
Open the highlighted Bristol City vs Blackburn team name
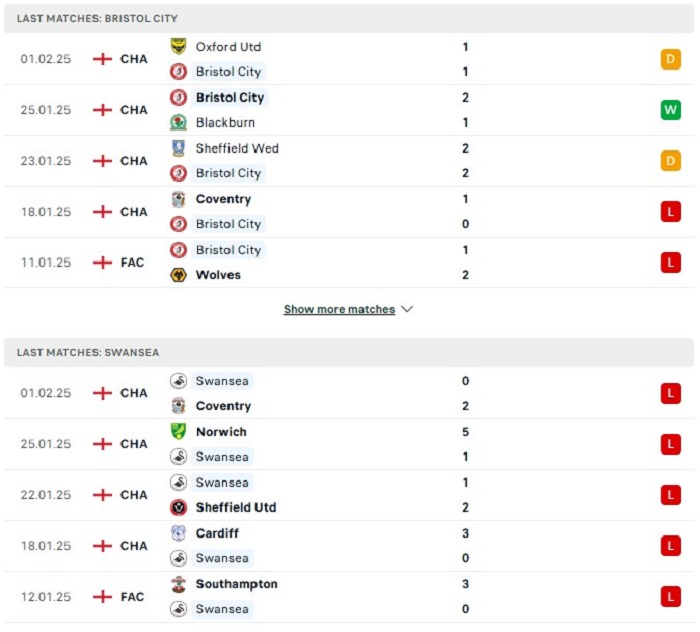(x=230, y=97)
